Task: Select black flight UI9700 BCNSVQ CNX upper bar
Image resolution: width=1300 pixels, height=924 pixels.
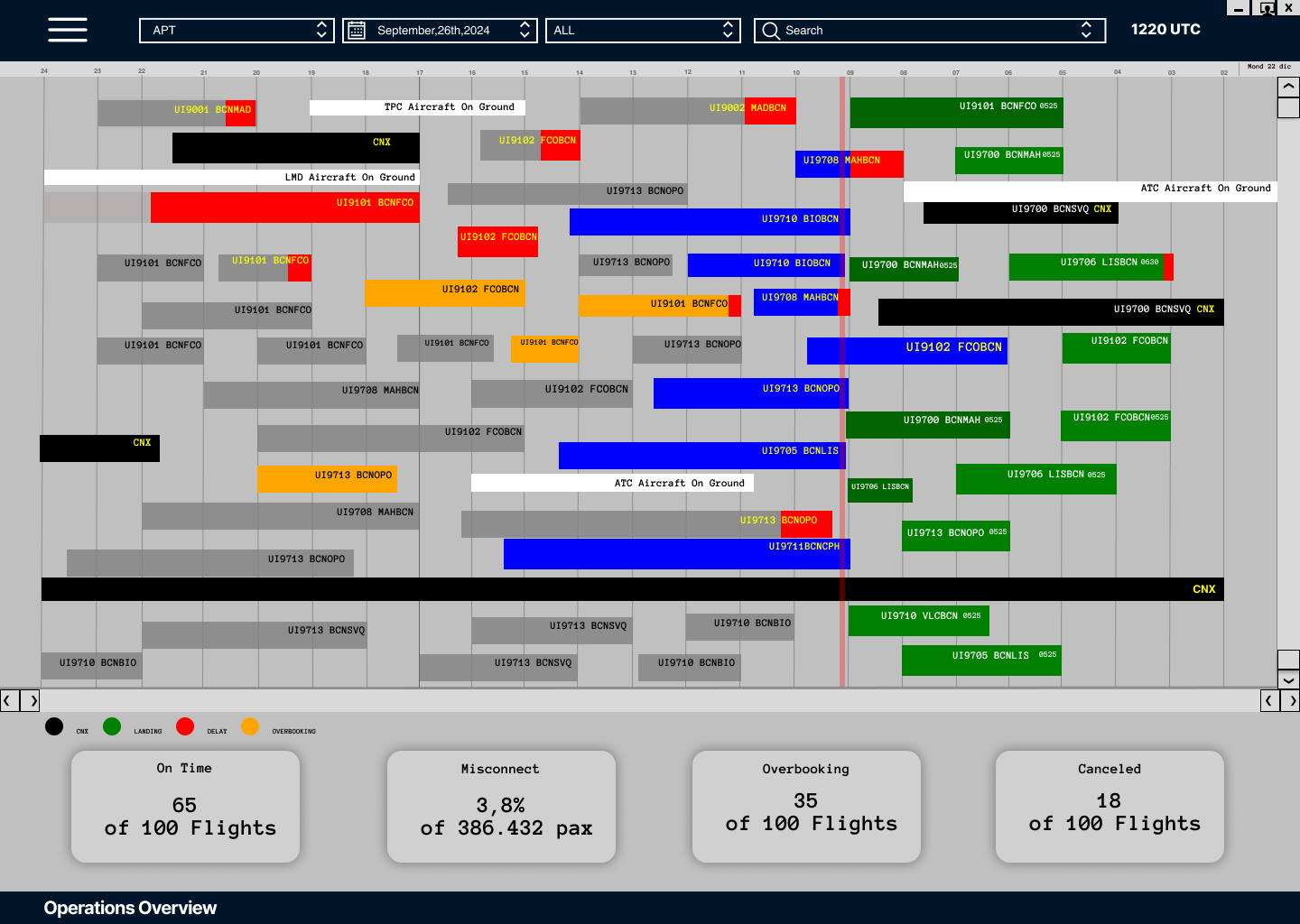Action: coord(1021,213)
